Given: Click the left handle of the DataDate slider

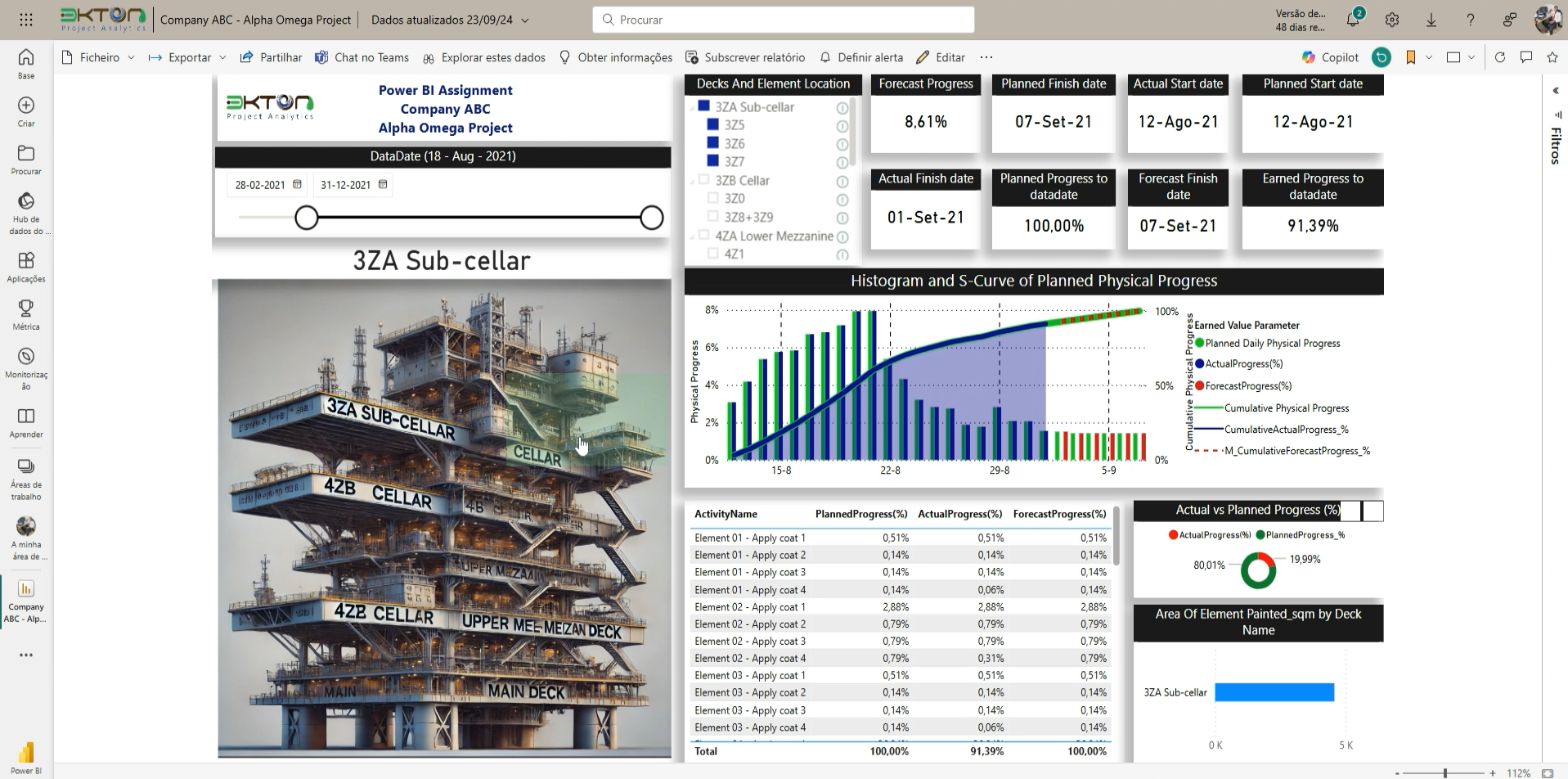Looking at the screenshot, I should (x=306, y=218).
